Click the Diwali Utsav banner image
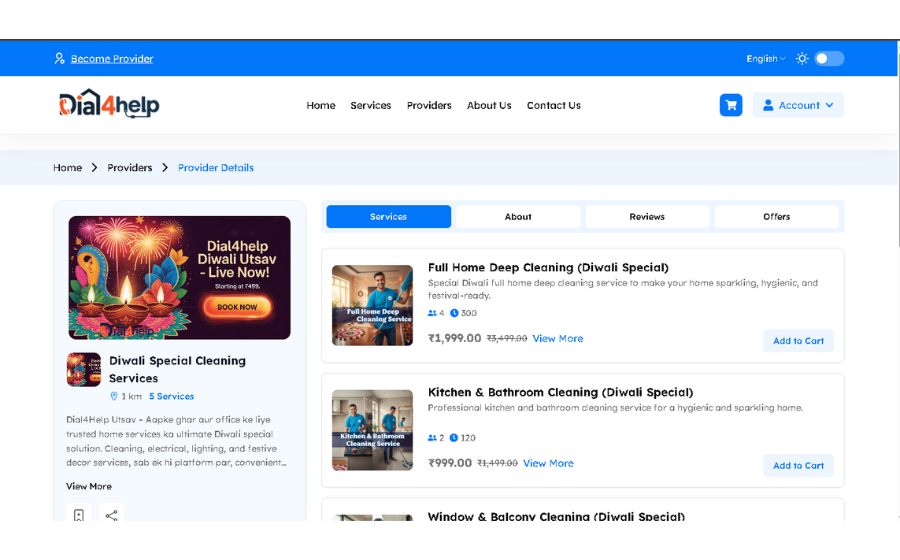Screen dimensions: 900x560 coord(179,278)
